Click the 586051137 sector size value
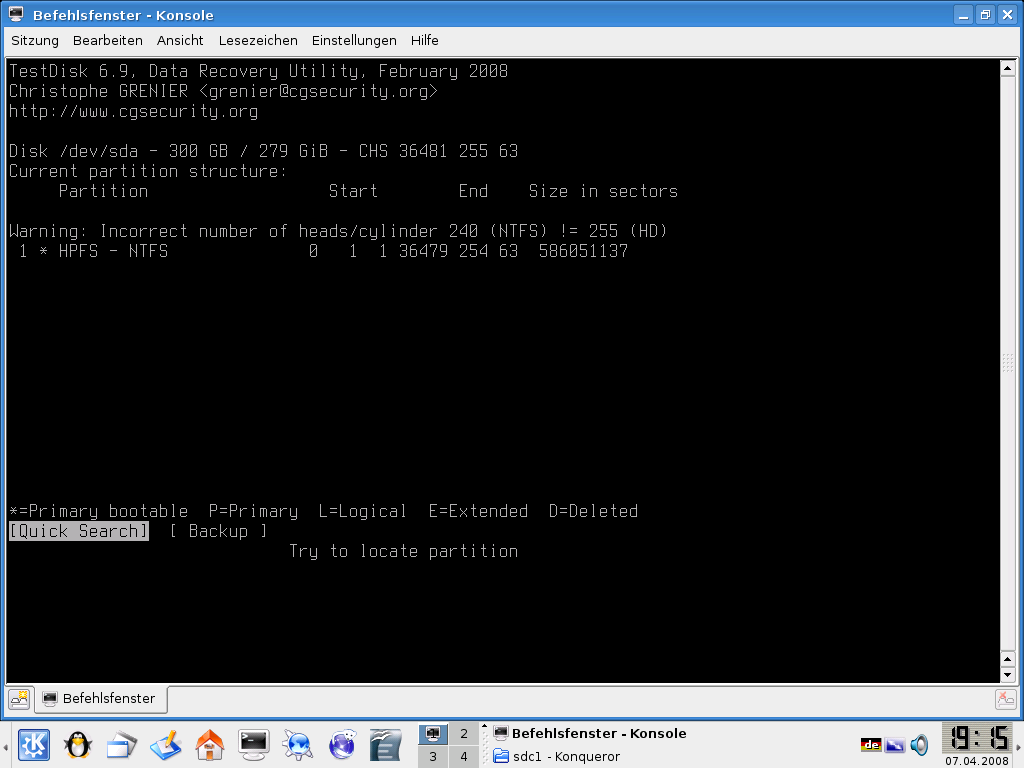 pos(583,251)
